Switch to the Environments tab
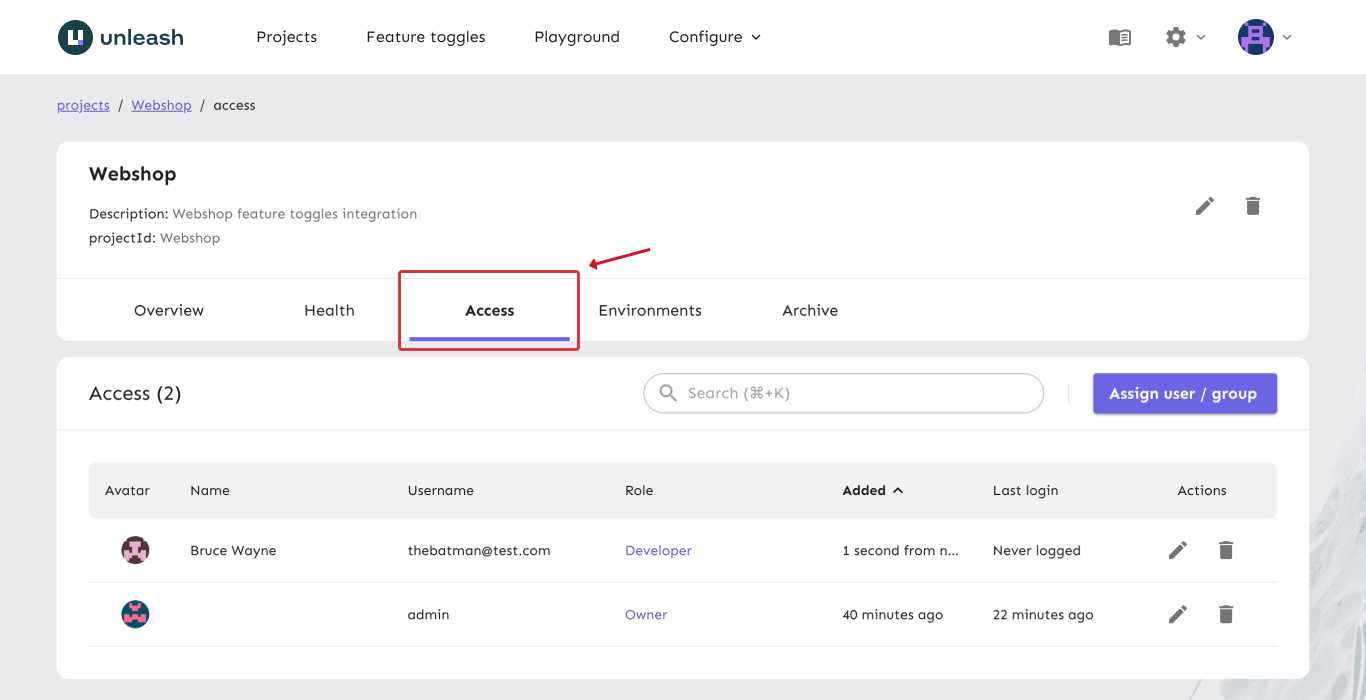The image size is (1366, 700). 650,310
